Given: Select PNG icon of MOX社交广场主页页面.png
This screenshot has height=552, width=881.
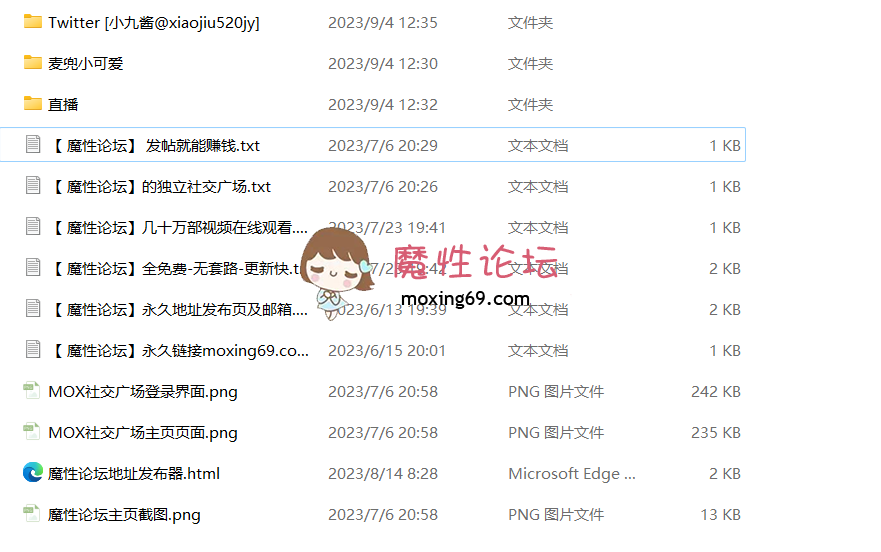Looking at the screenshot, I should 31,432.
